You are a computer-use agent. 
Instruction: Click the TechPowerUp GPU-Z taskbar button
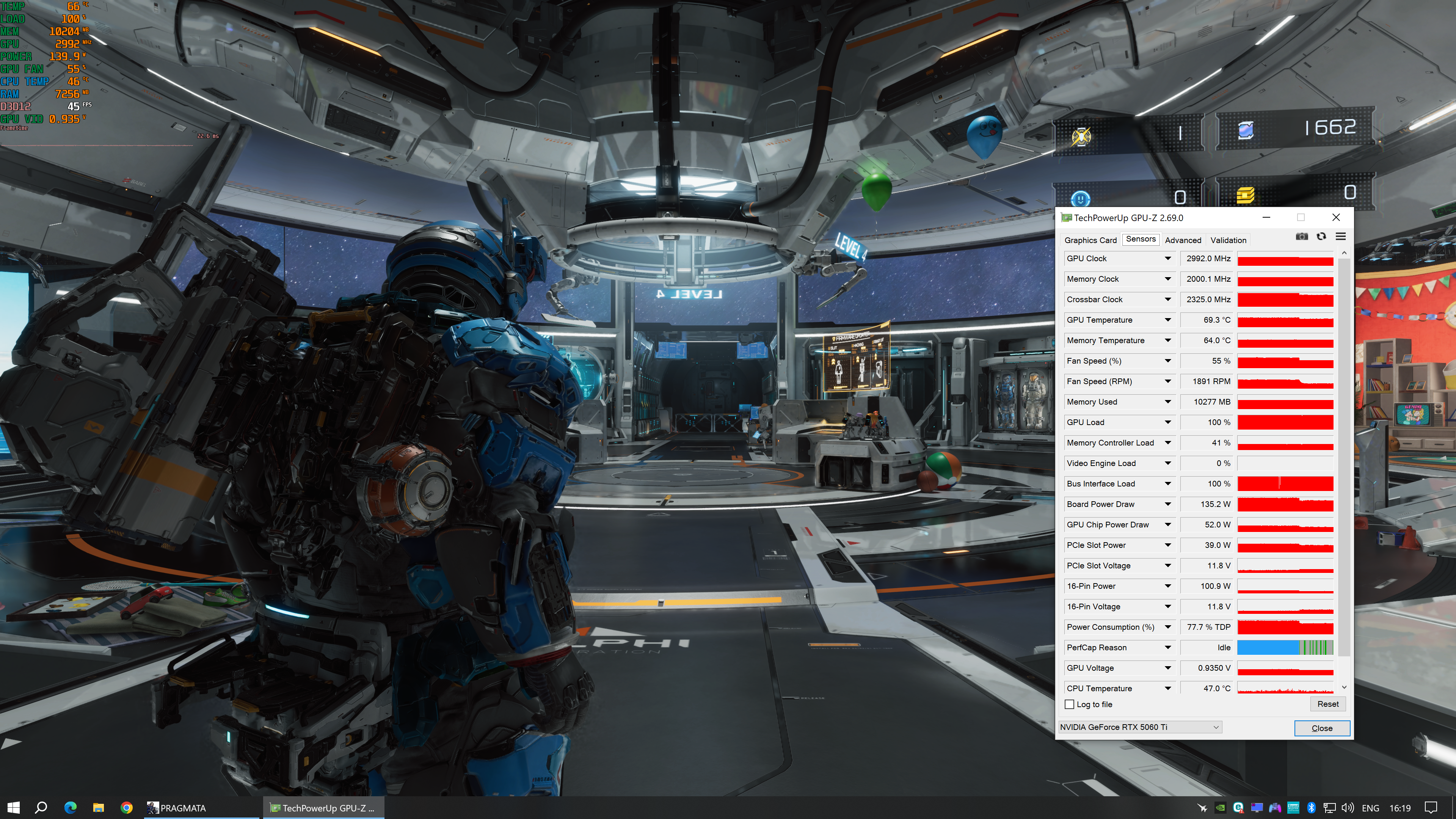tap(323, 808)
